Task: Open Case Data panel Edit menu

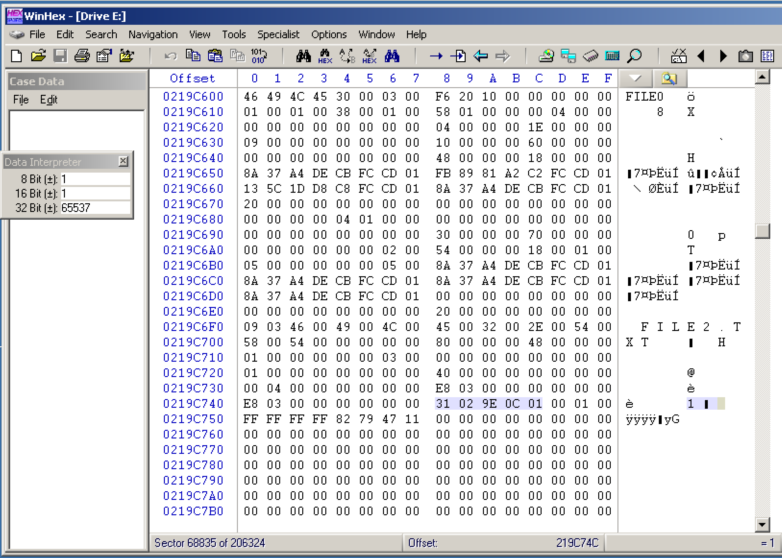Action: (48, 100)
